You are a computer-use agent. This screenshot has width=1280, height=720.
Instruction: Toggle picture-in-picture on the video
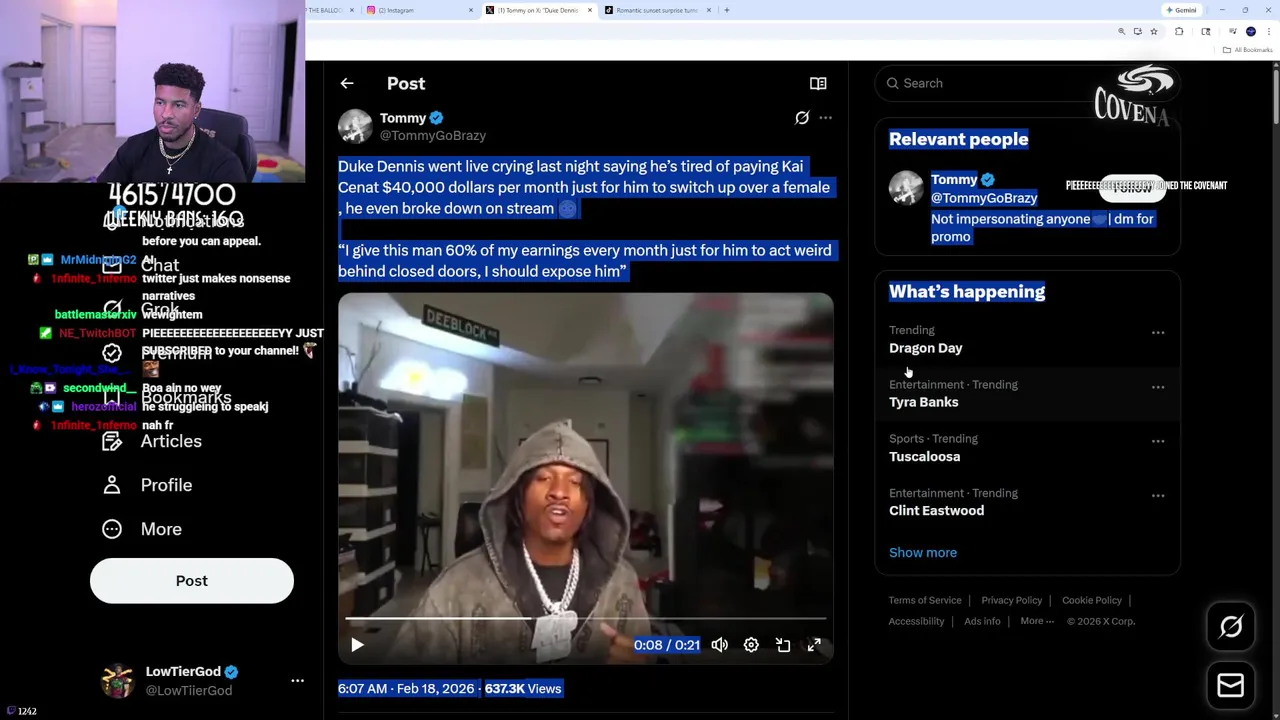click(783, 645)
